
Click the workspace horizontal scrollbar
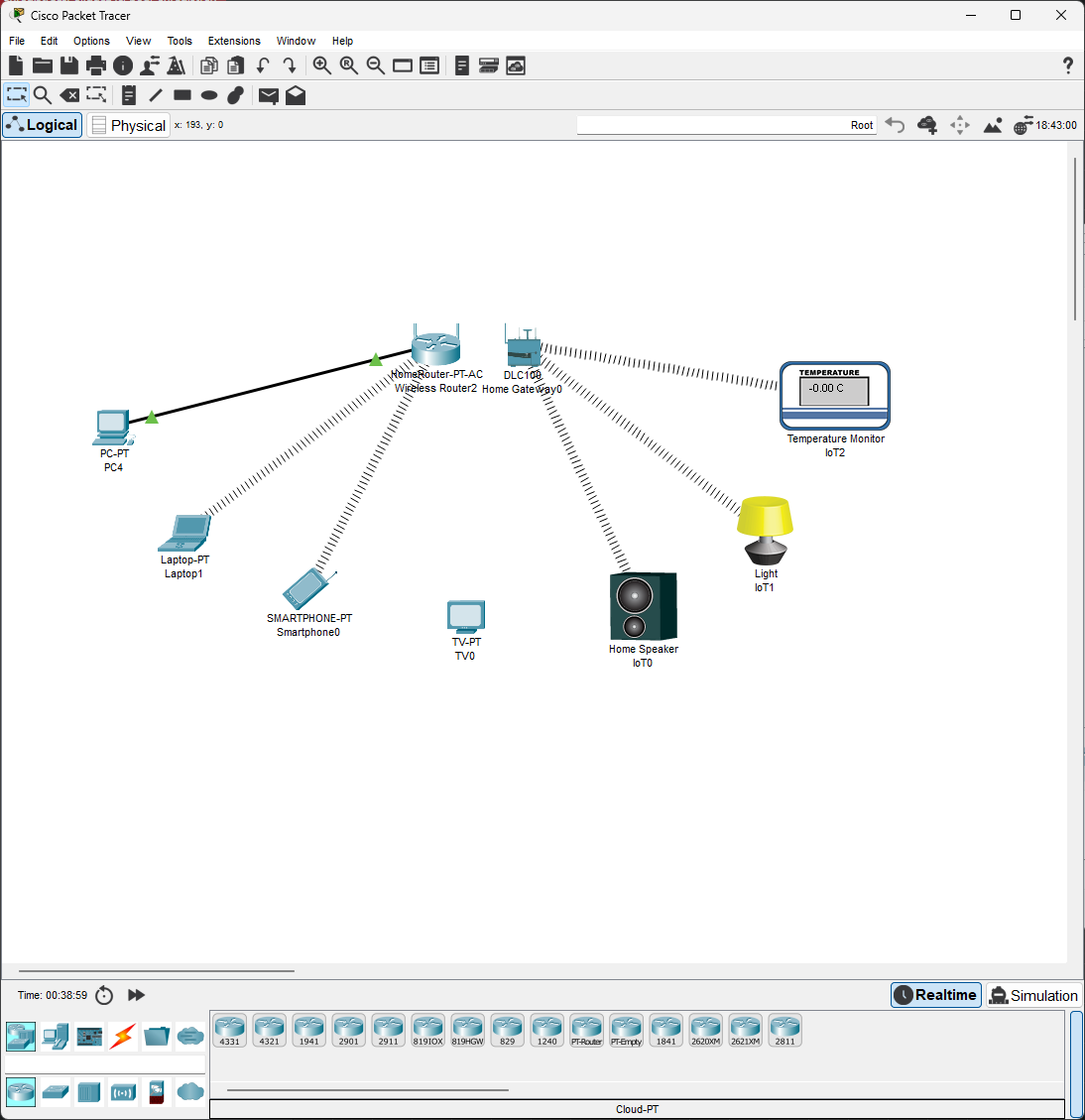157,971
